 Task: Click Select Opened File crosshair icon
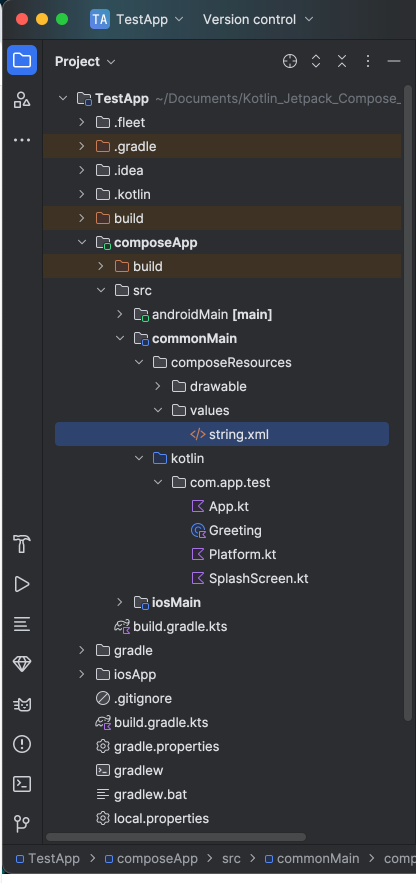pos(290,61)
